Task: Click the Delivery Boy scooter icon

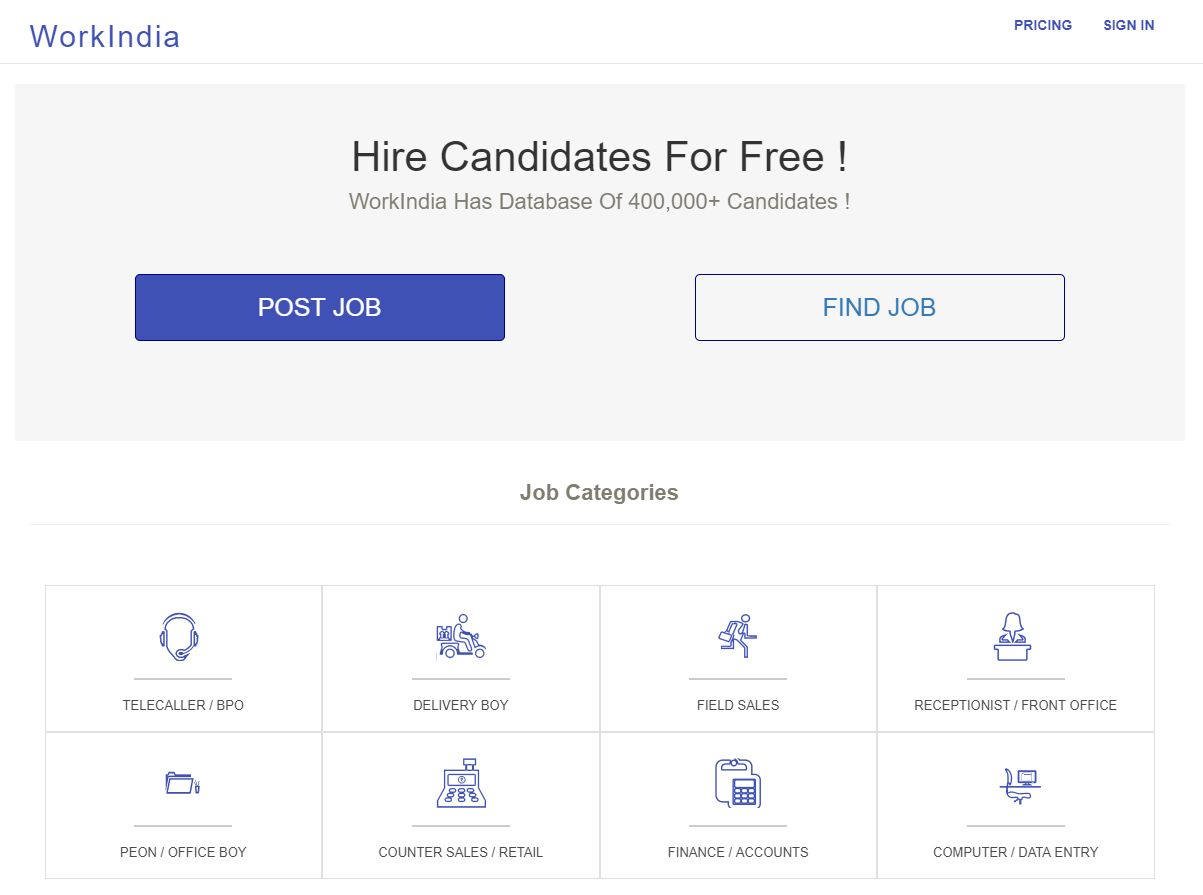Action: pos(460,637)
